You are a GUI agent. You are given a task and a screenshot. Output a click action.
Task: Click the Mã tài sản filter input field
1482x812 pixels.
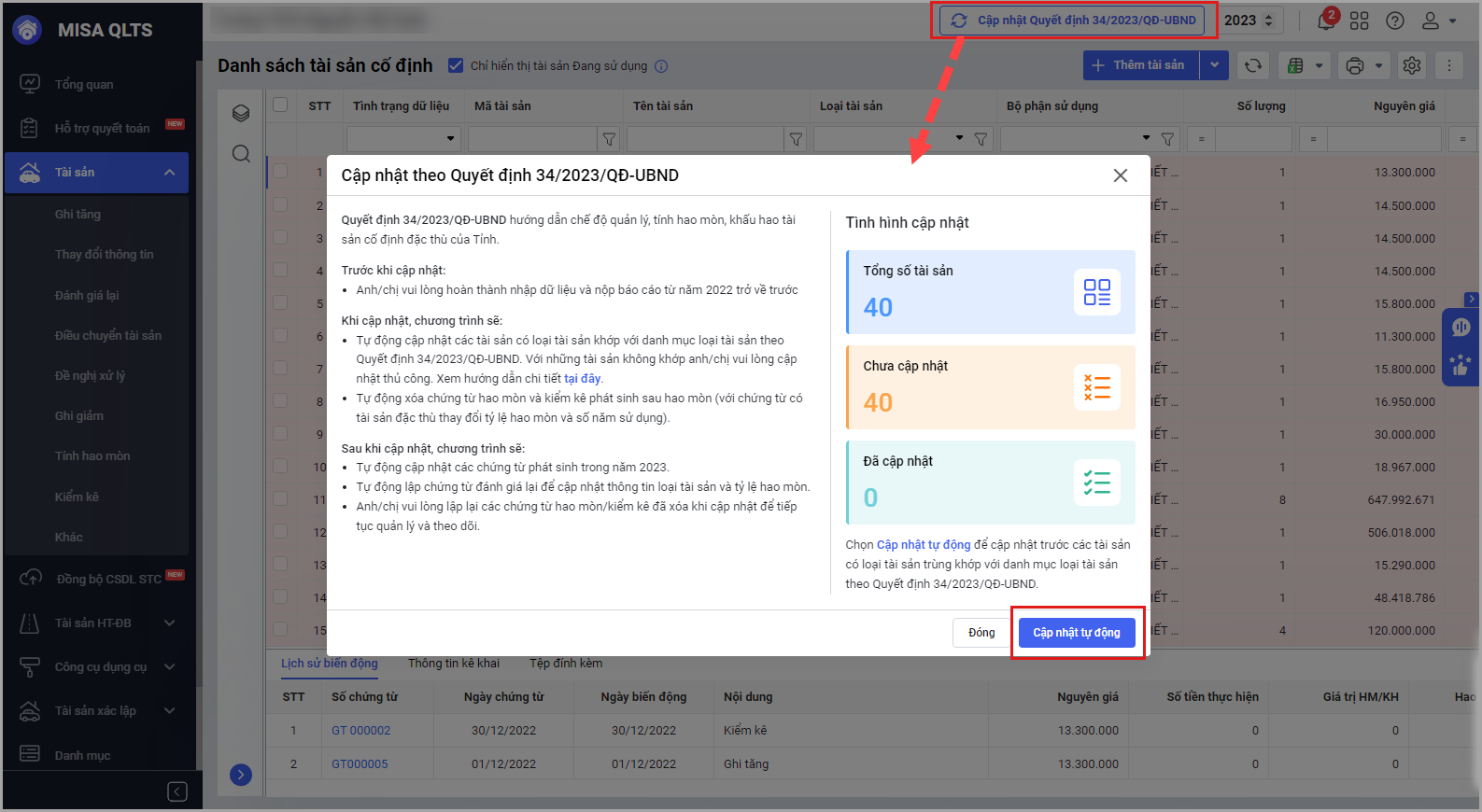tap(532, 139)
